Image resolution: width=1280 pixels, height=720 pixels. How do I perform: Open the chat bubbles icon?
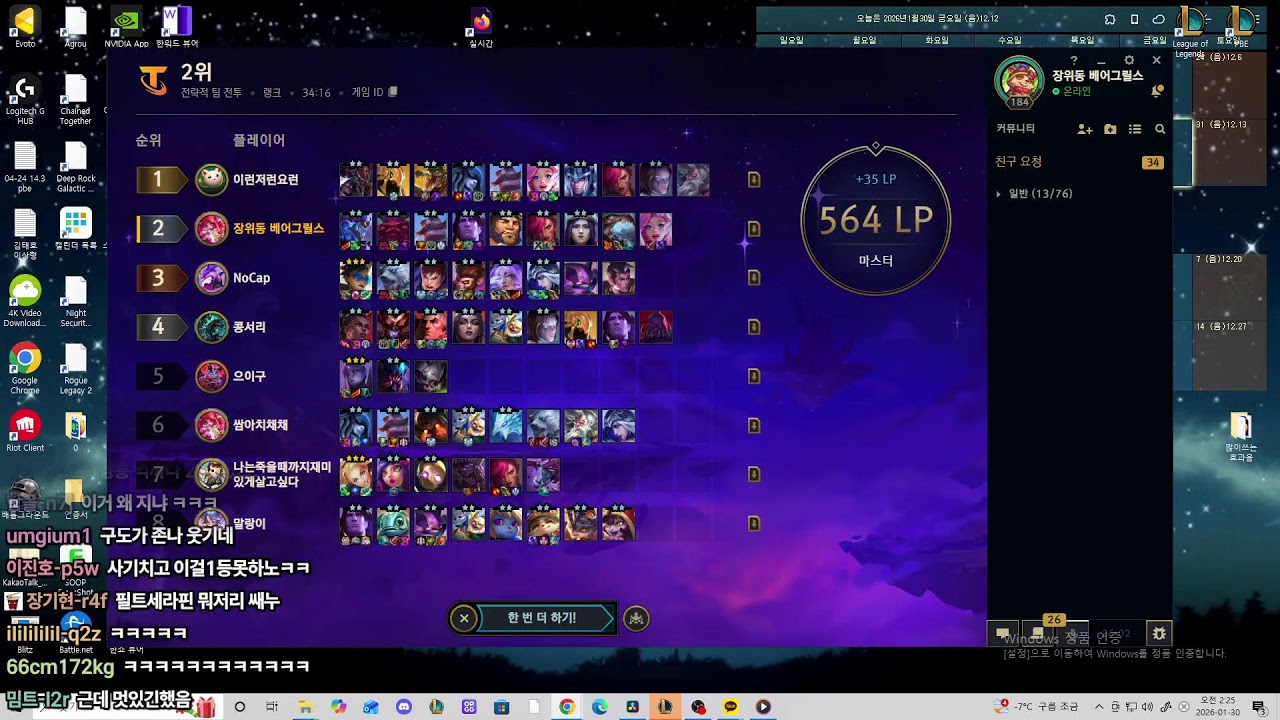[1002, 634]
